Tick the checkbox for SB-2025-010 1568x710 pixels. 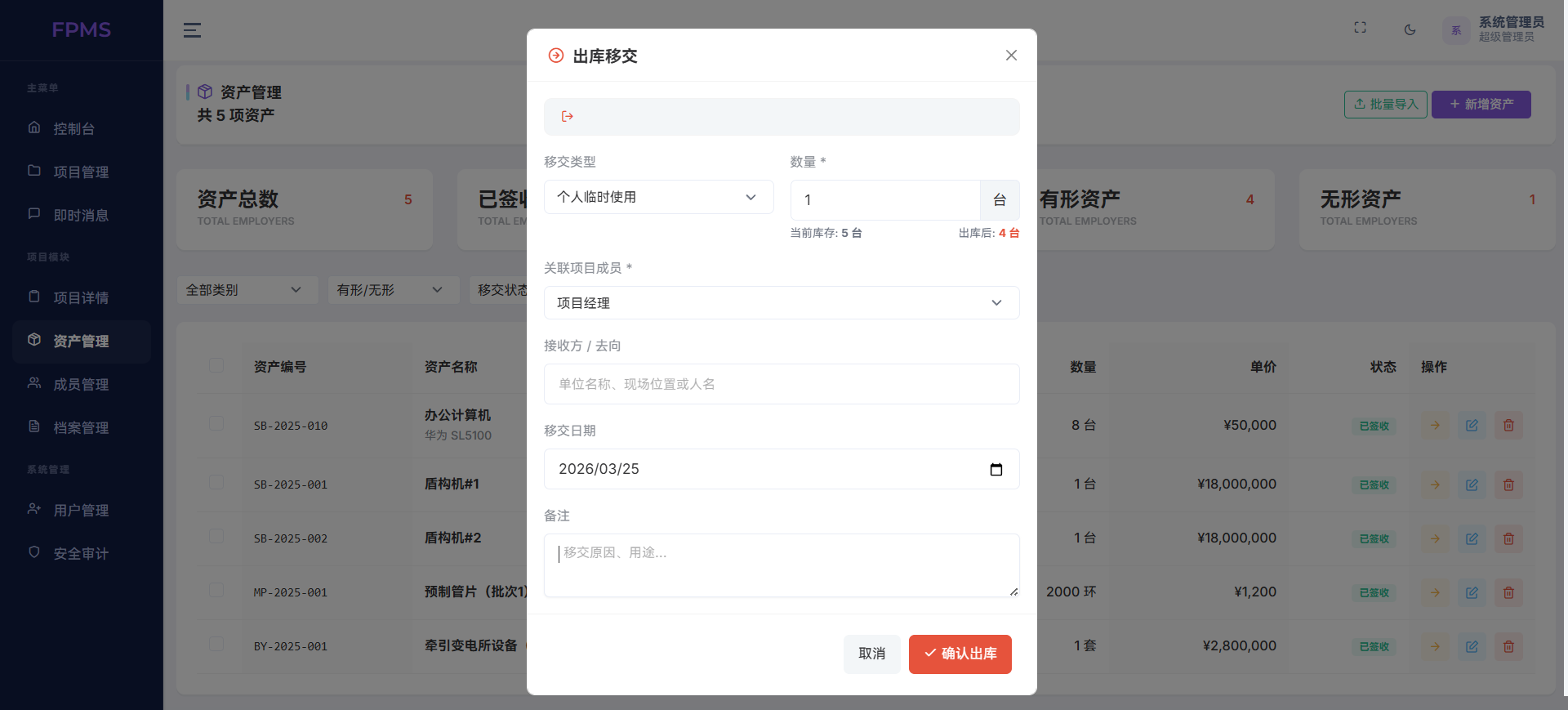[x=216, y=423]
